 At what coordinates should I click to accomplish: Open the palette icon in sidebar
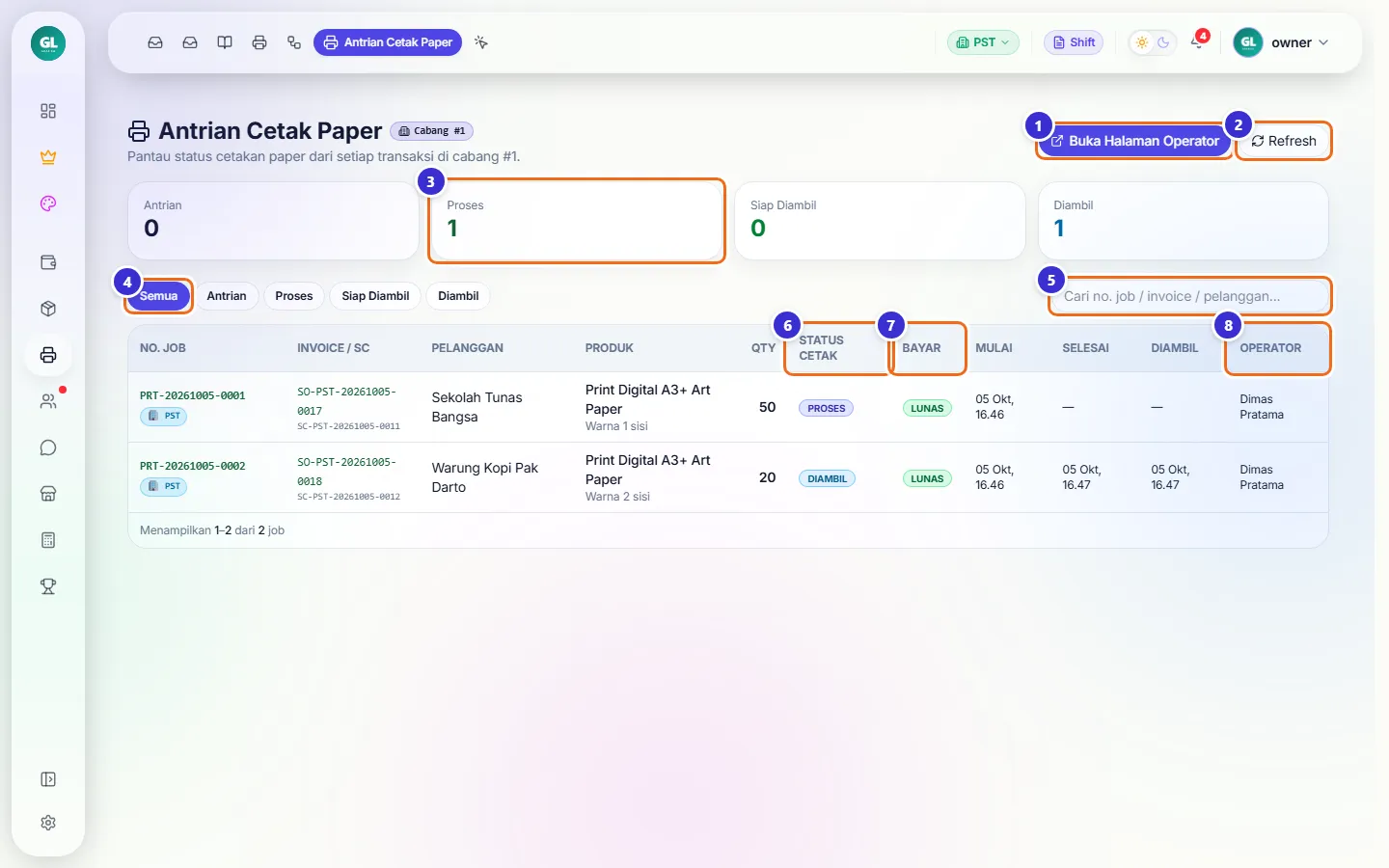pos(48,203)
